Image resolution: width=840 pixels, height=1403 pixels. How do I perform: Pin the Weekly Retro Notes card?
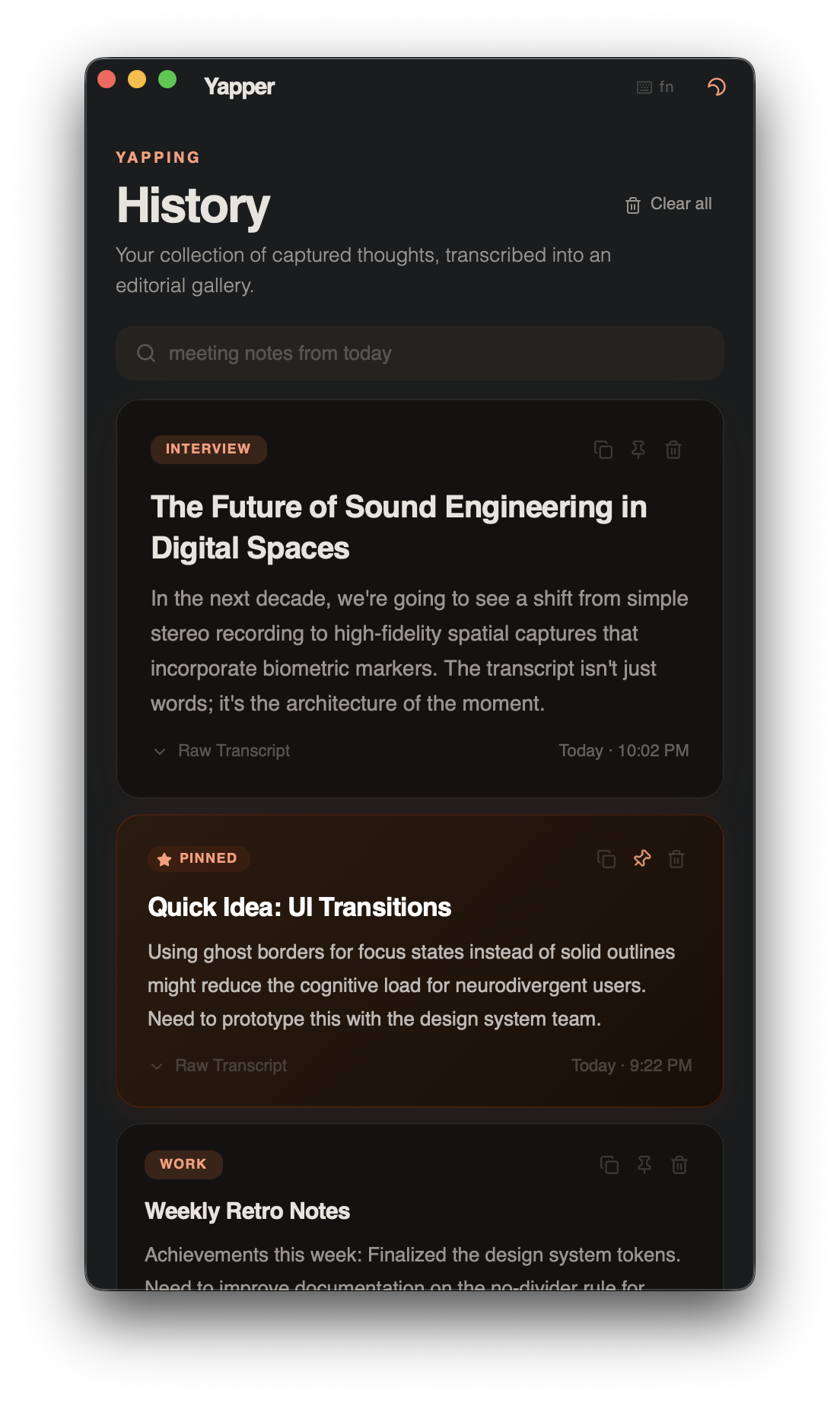coord(644,1165)
